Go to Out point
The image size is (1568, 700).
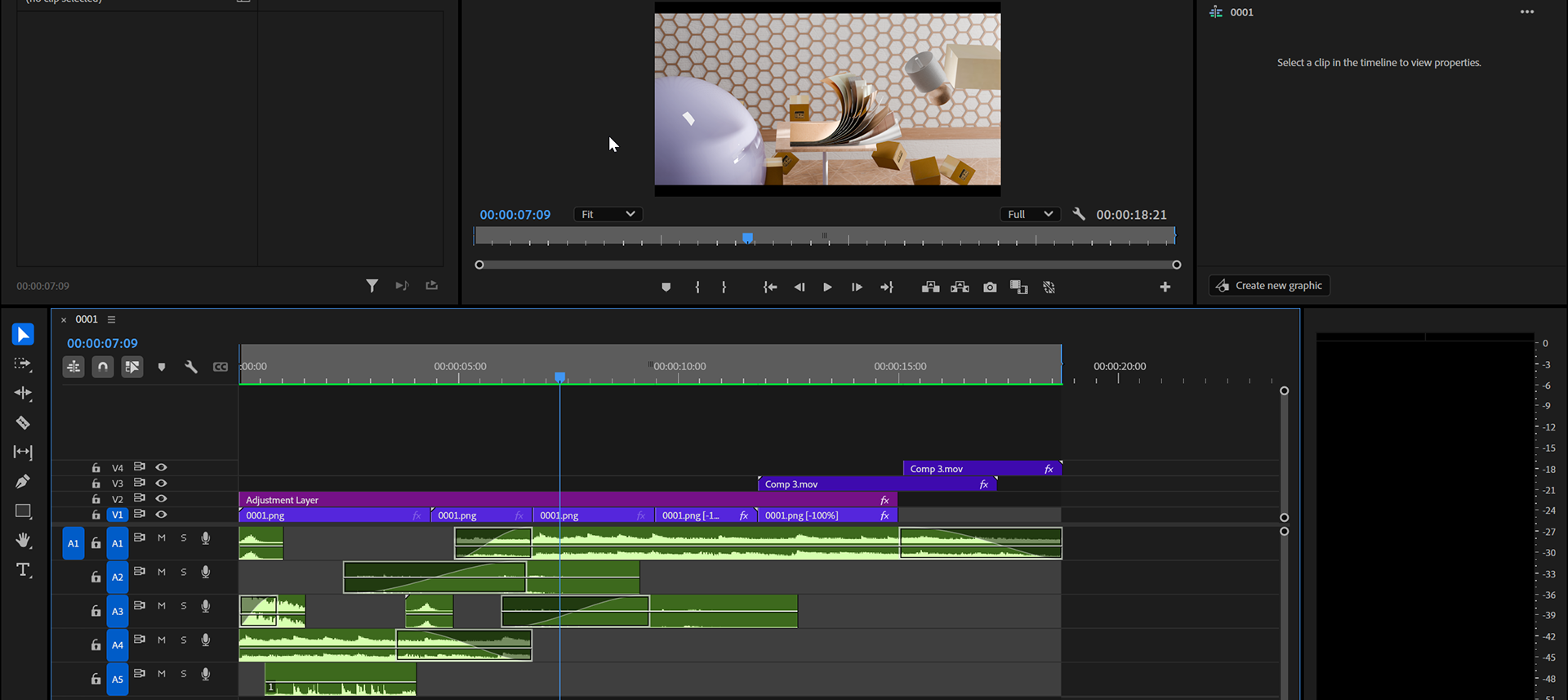(887, 287)
